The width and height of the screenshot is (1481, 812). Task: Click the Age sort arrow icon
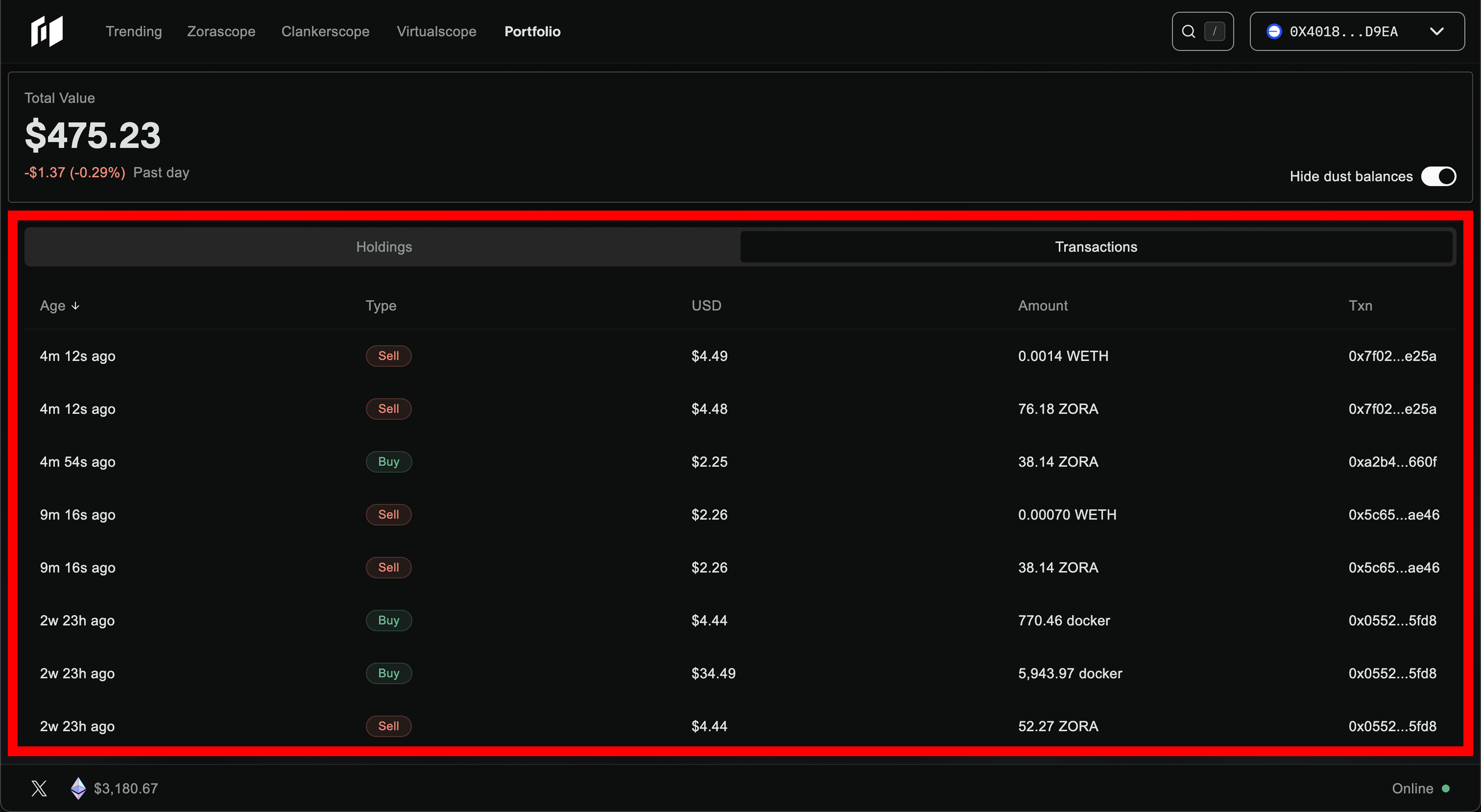click(75, 306)
